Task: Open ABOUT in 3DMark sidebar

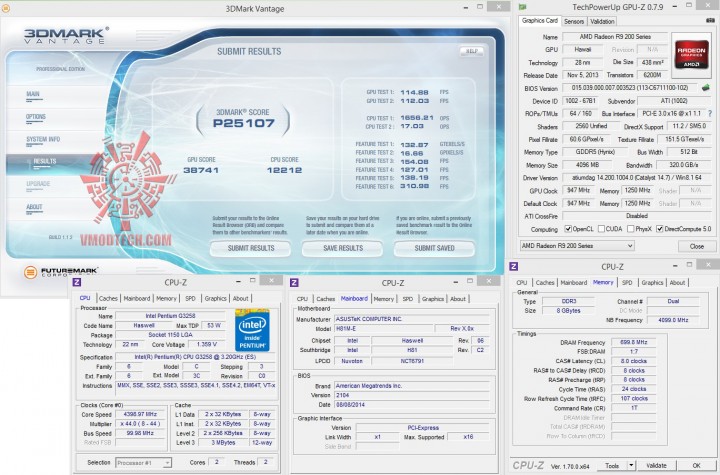Action: click(34, 207)
